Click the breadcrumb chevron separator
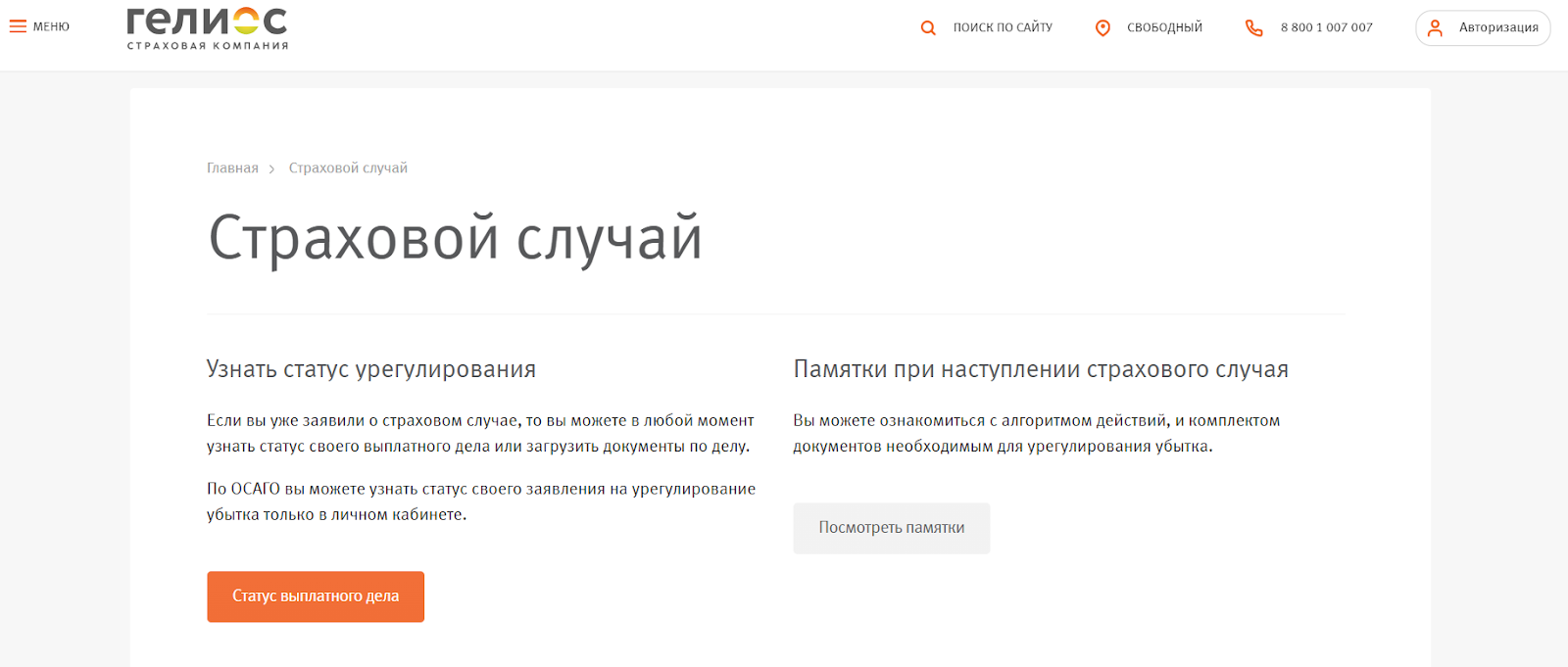The height and width of the screenshot is (667, 1568). [271, 169]
